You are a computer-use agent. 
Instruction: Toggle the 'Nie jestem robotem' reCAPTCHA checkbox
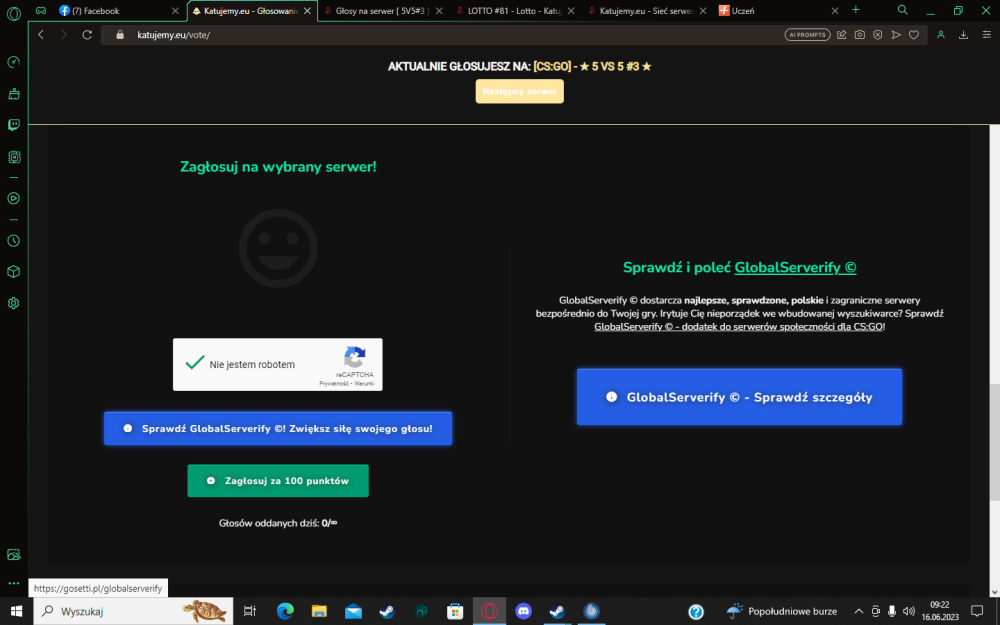click(195, 364)
